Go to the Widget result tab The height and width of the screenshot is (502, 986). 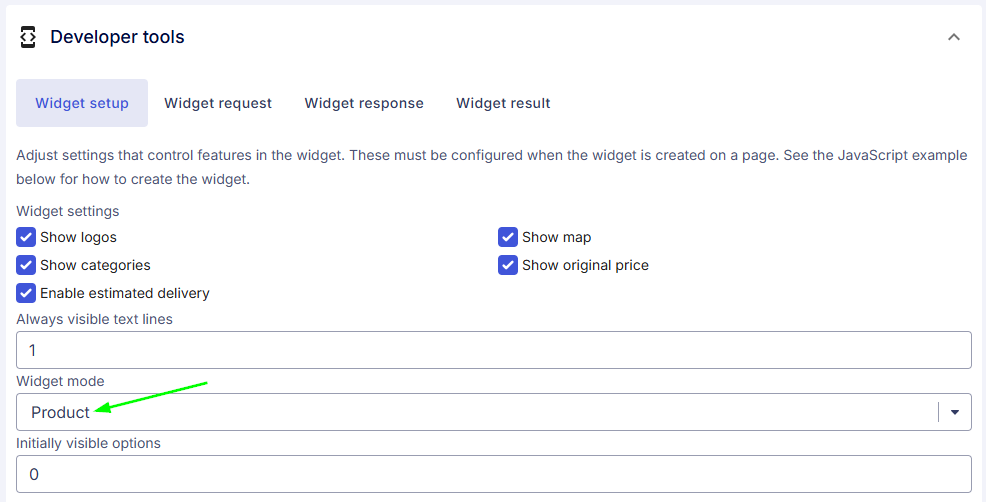(503, 103)
